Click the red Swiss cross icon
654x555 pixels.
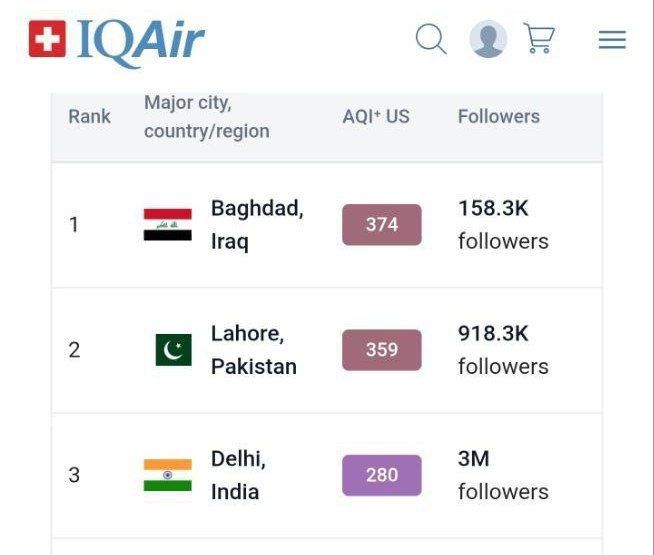[47, 39]
